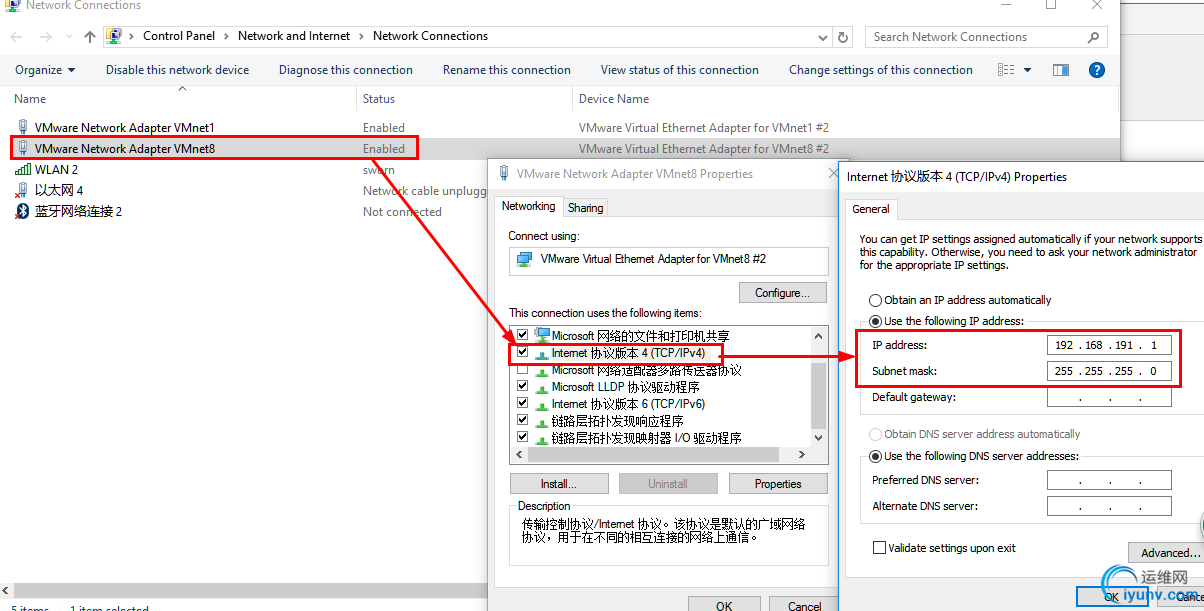Go up one level with Up arrow
Screen dimensions: 1204x611
point(90,37)
